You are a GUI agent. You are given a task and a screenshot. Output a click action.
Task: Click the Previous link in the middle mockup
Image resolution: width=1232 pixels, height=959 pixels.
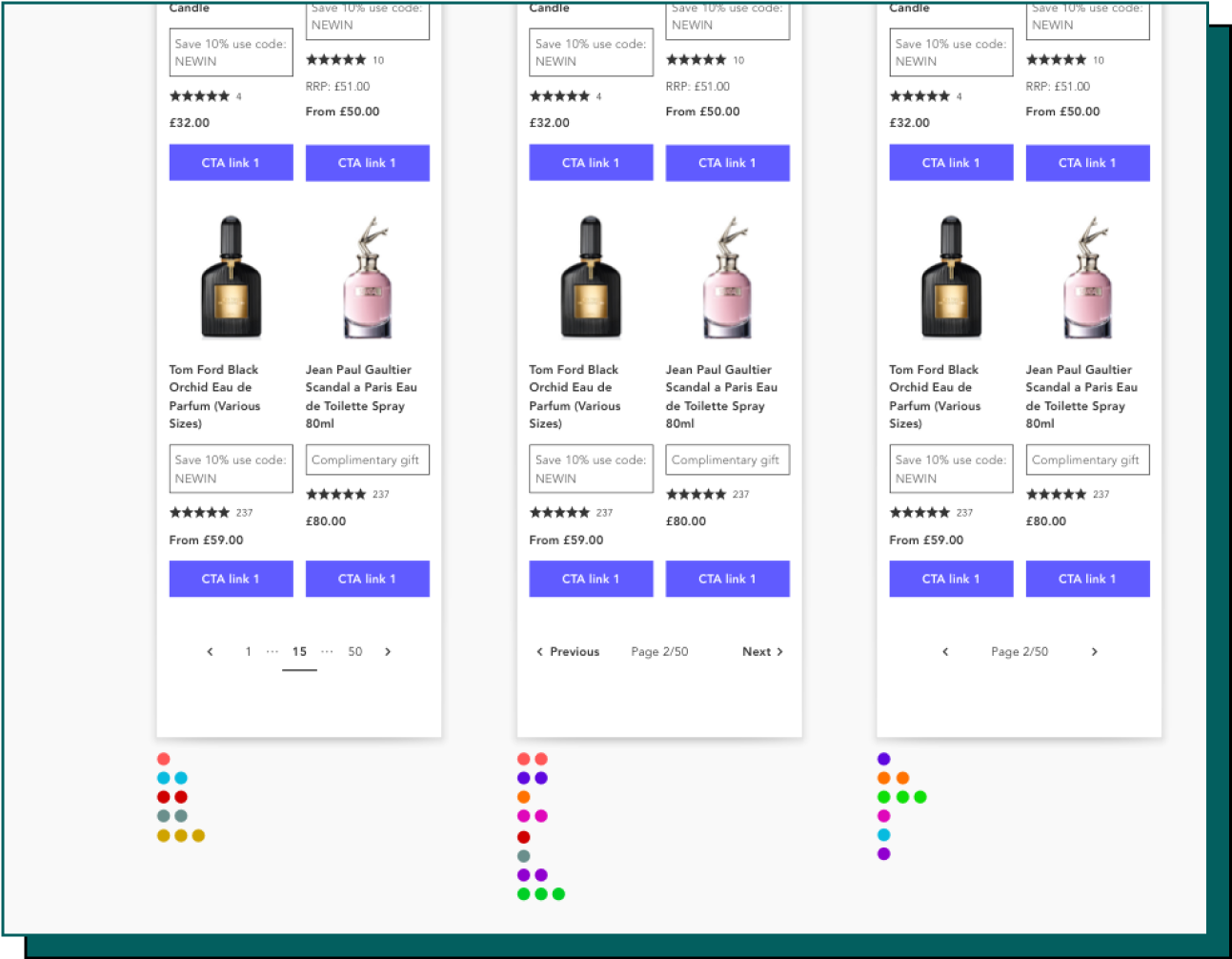tap(568, 652)
